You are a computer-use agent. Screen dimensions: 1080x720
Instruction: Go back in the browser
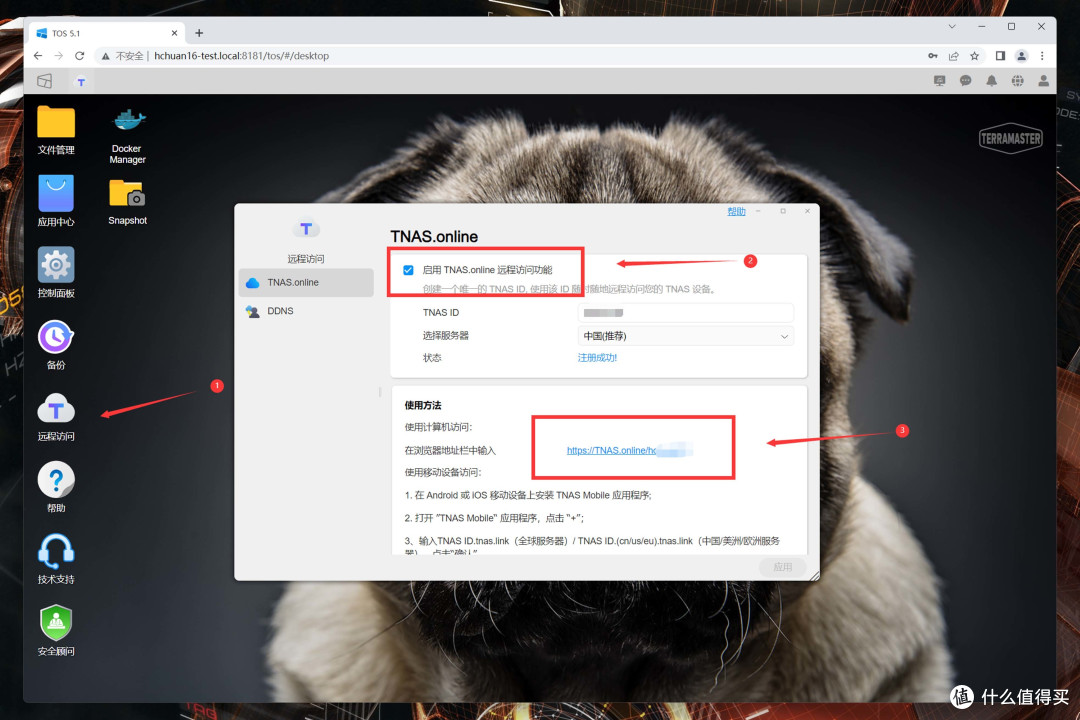point(38,56)
